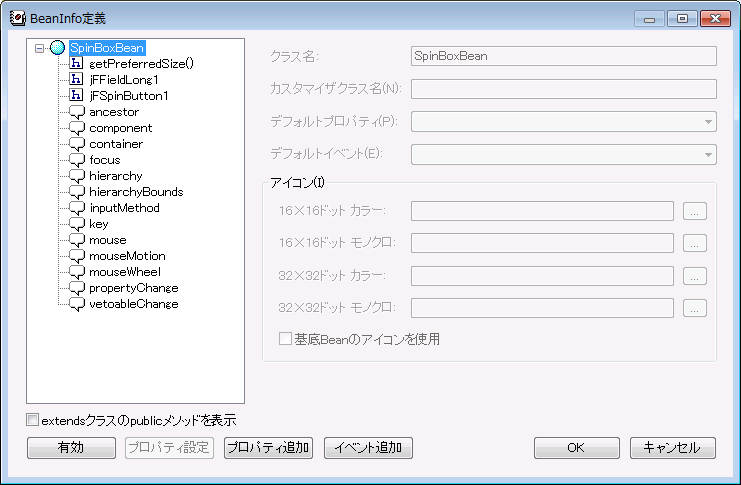This screenshot has height=485, width=741.
Task: Select the mouseMotion event entry
Action: point(127,256)
